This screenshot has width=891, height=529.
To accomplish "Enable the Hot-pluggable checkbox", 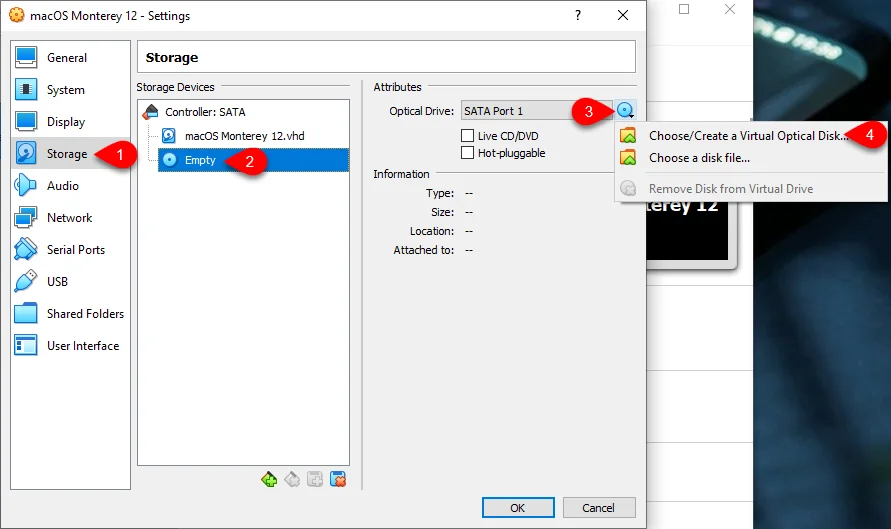I will (467, 153).
